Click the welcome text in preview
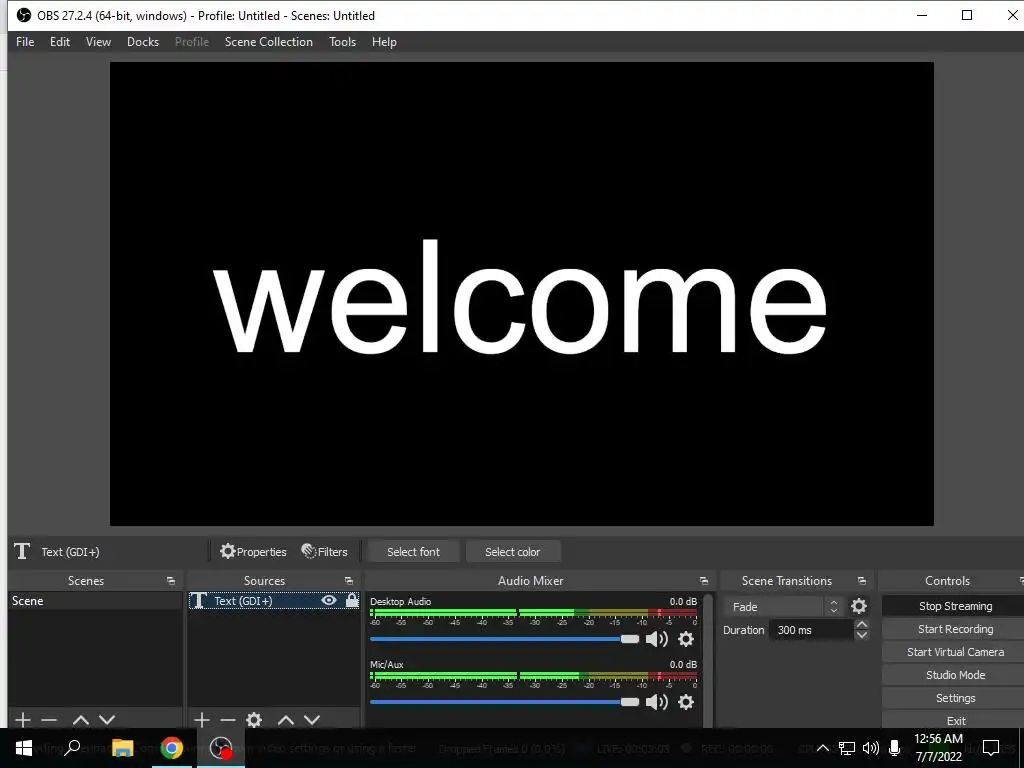 click(x=520, y=297)
